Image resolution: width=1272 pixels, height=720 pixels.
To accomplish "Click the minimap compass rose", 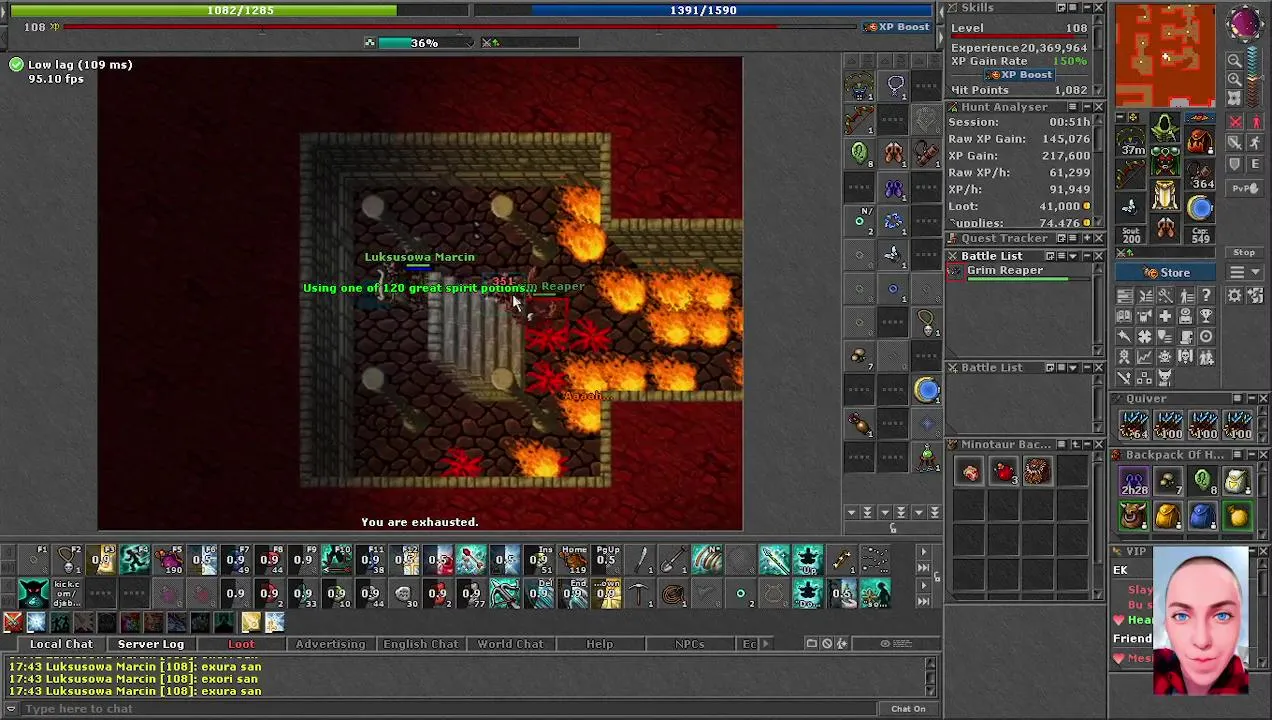I will [x=1245, y=23].
